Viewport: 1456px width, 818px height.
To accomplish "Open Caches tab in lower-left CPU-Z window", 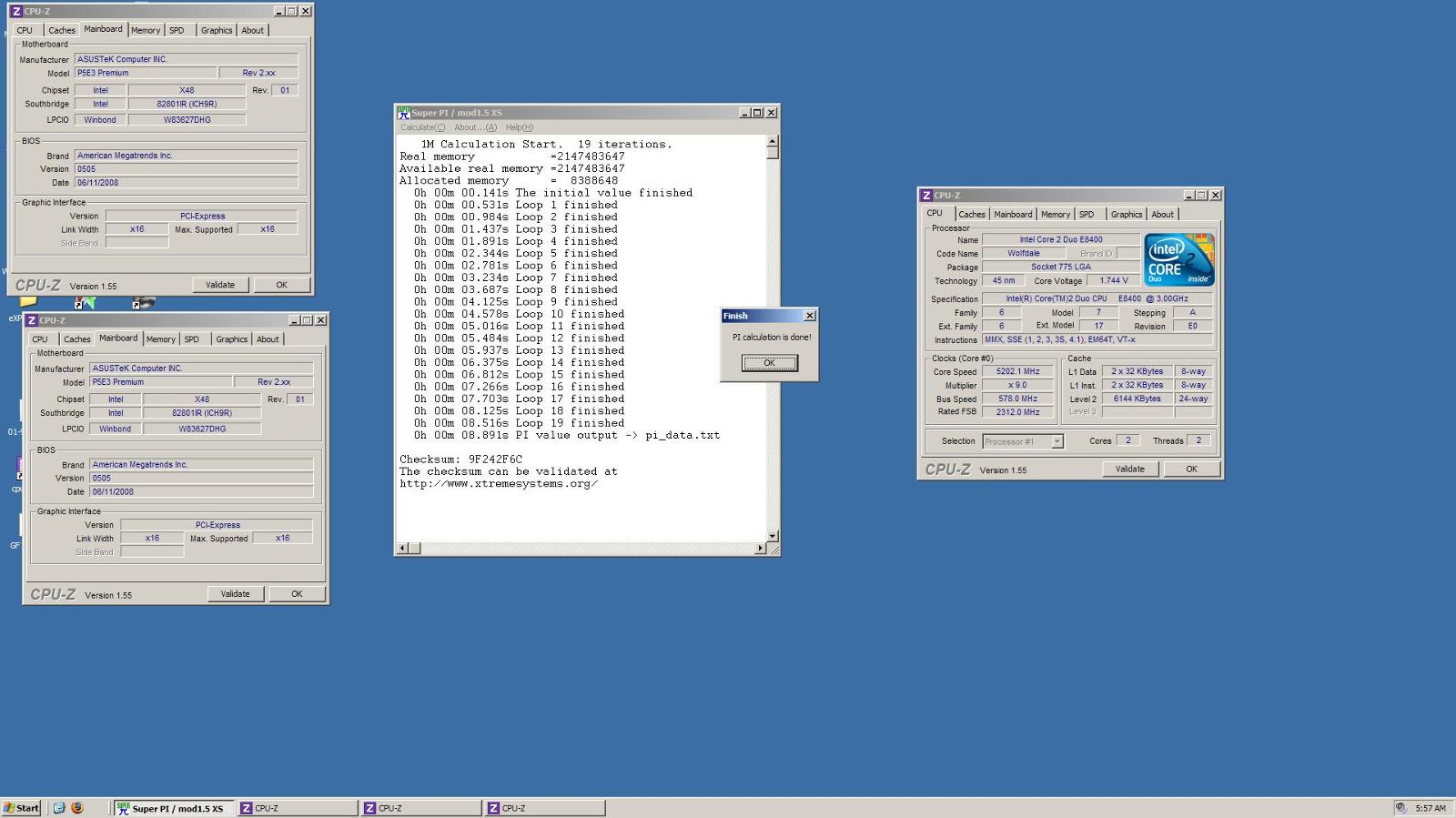I will point(76,339).
